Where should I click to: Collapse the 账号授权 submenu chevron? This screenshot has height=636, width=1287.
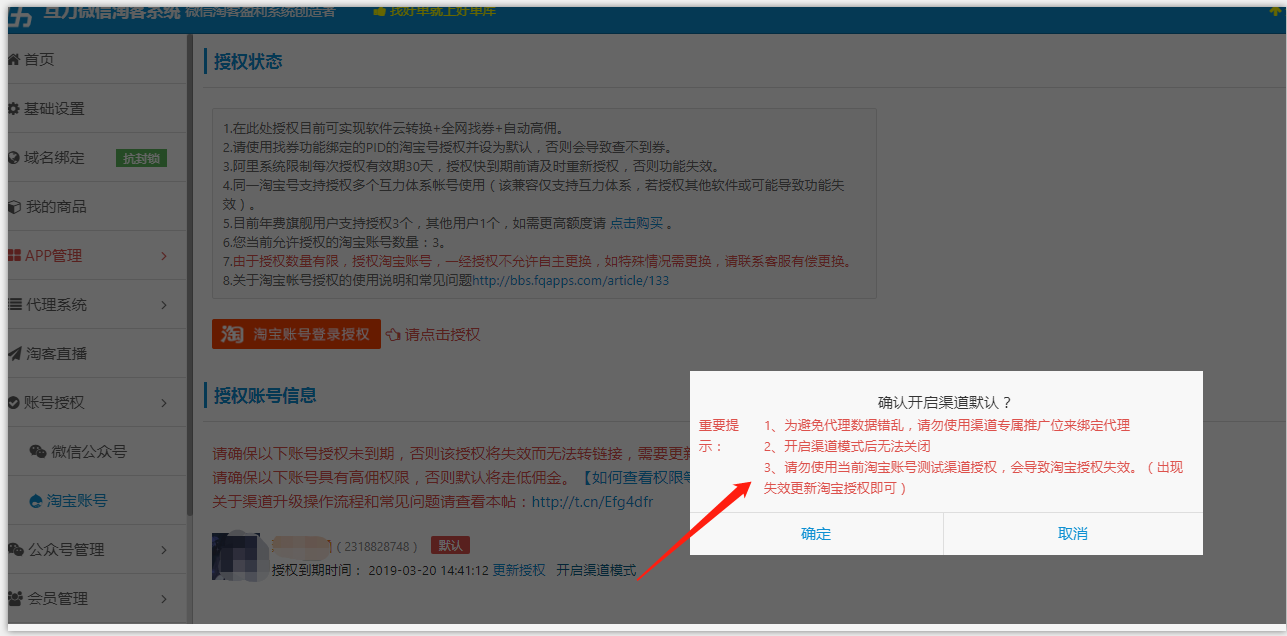pyautogui.click(x=163, y=404)
